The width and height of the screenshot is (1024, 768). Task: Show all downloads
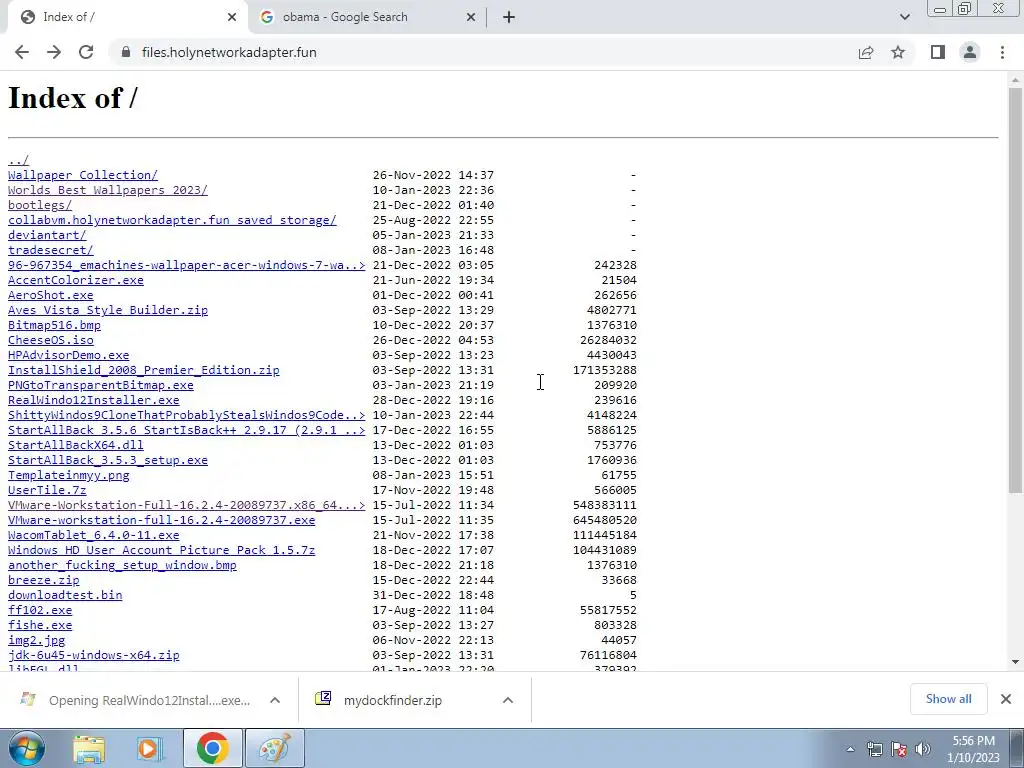[x=948, y=699]
